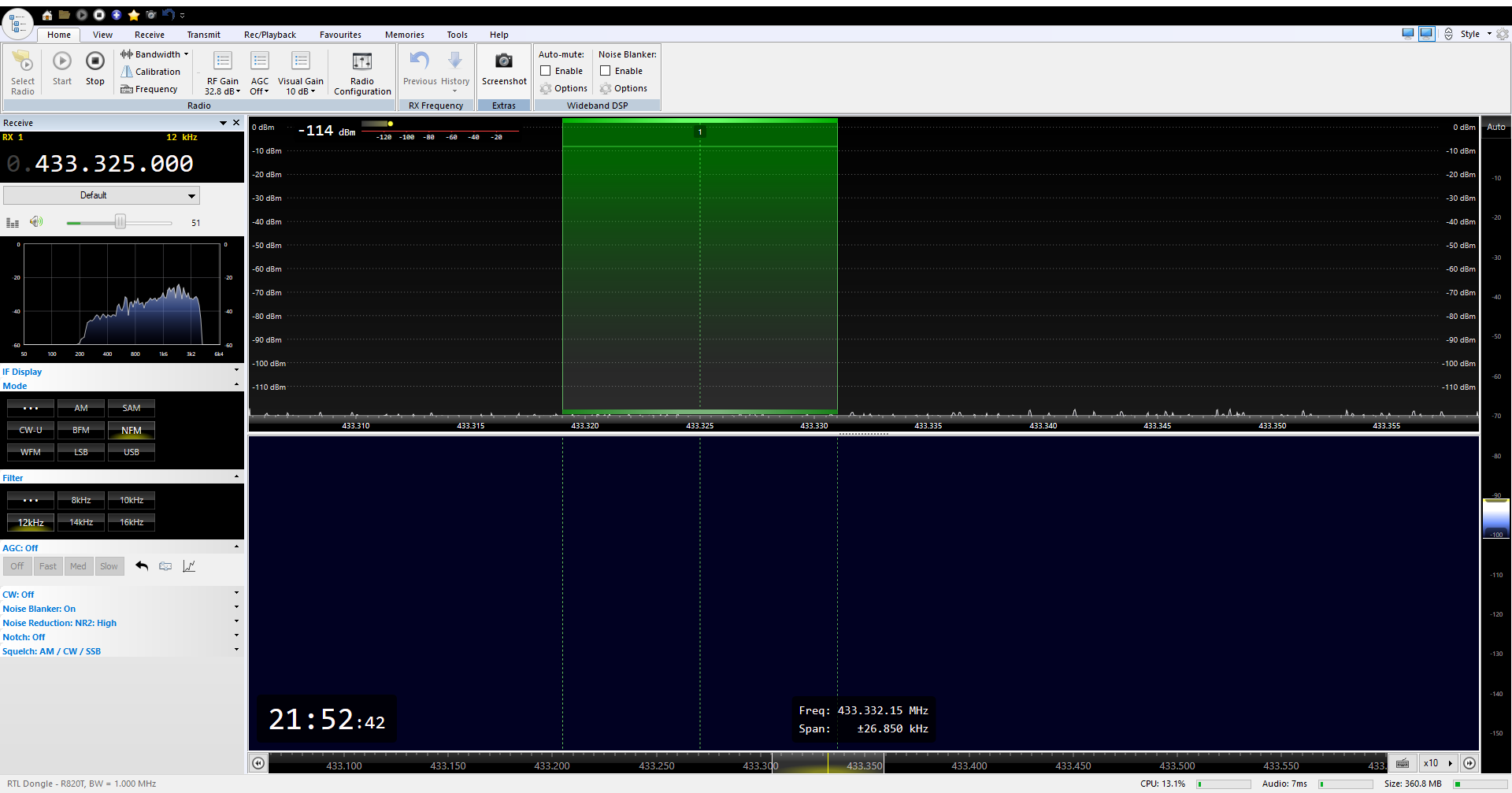Image resolution: width=1512 pixels, height=793 pixels.
Task: Open Auto-mute Options
Action: coord(564,88)
